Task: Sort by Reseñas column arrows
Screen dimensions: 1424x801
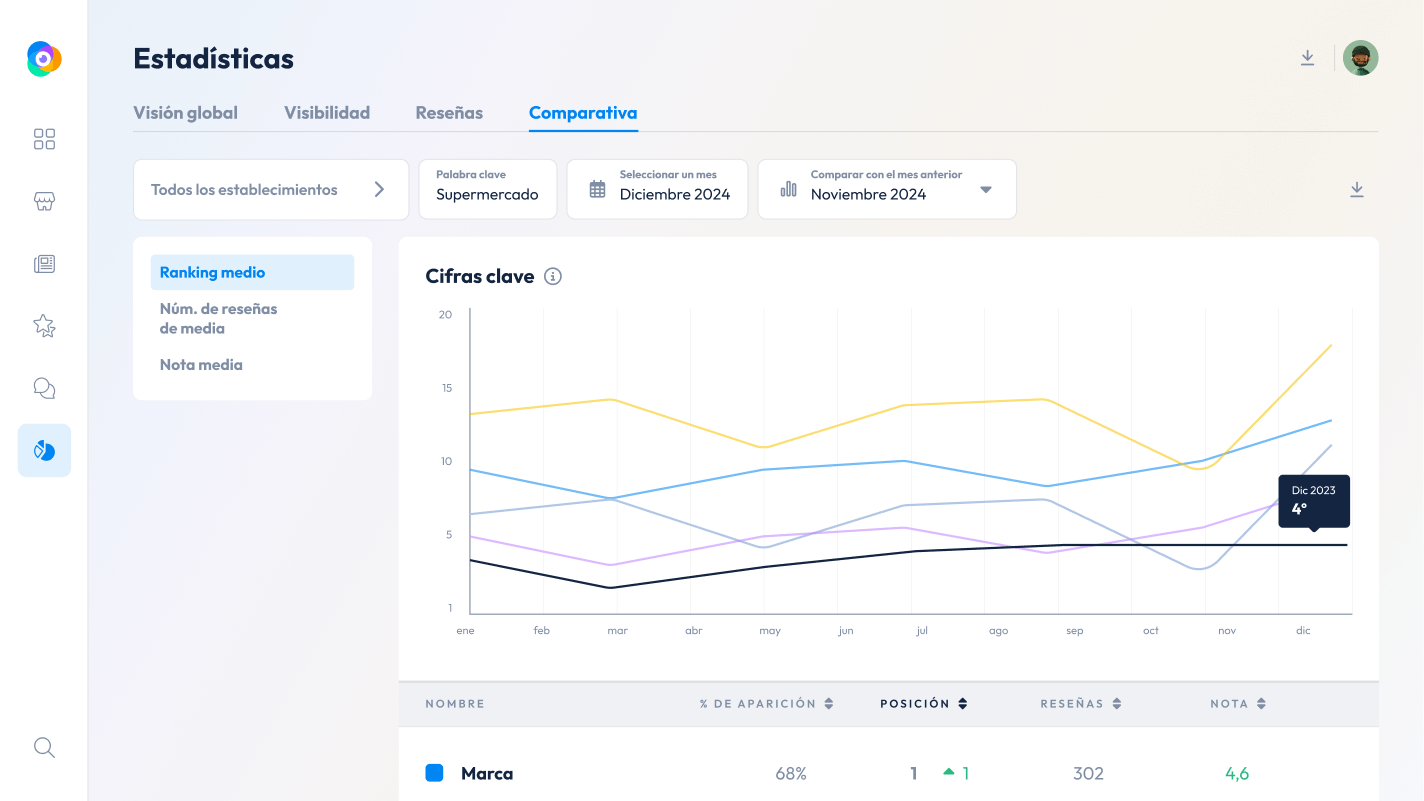Action: click(1117, 704)
